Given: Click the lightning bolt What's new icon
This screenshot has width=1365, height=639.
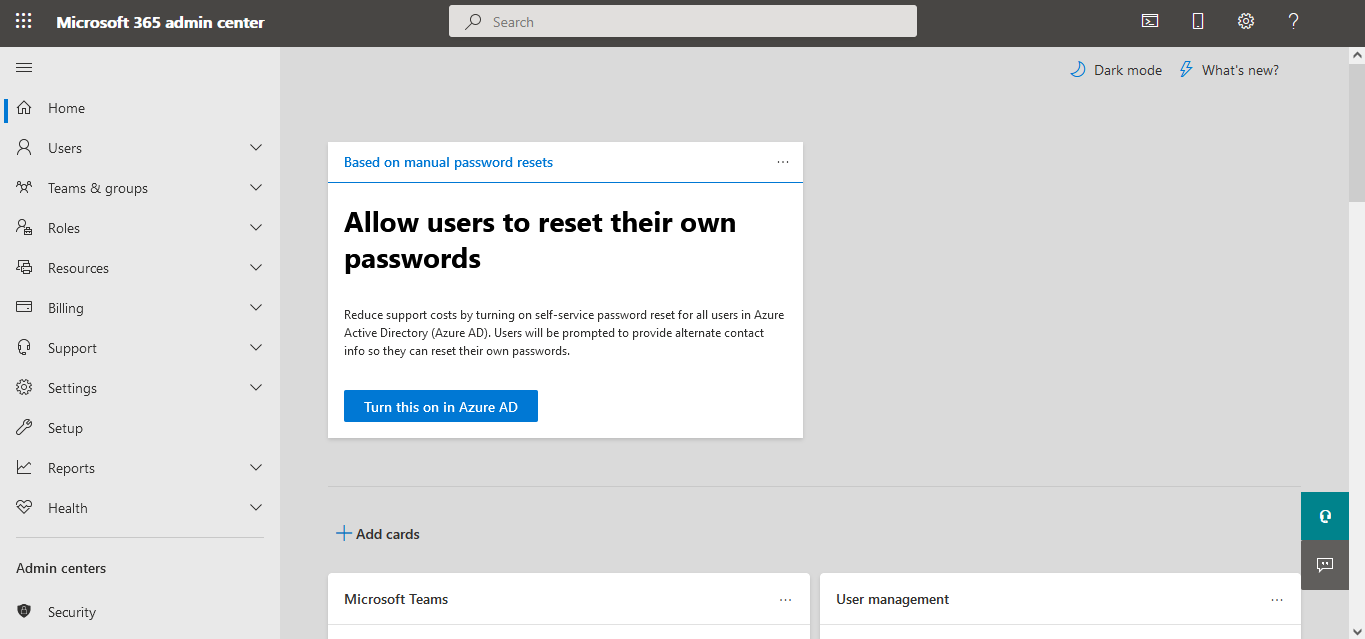Looking at the screenshot, I should coord(1186,70).
